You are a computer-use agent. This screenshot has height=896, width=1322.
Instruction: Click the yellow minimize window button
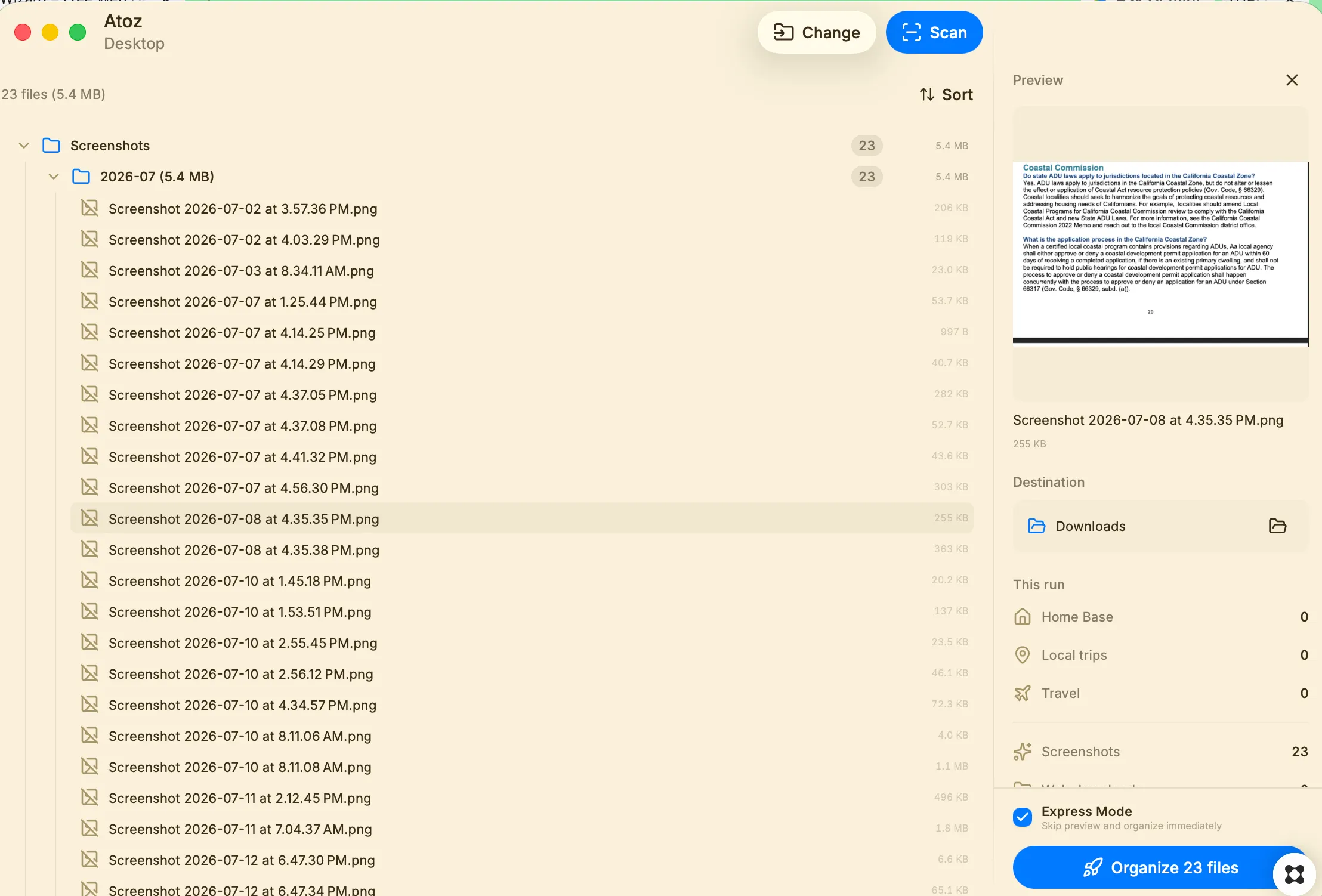[50, 32]
